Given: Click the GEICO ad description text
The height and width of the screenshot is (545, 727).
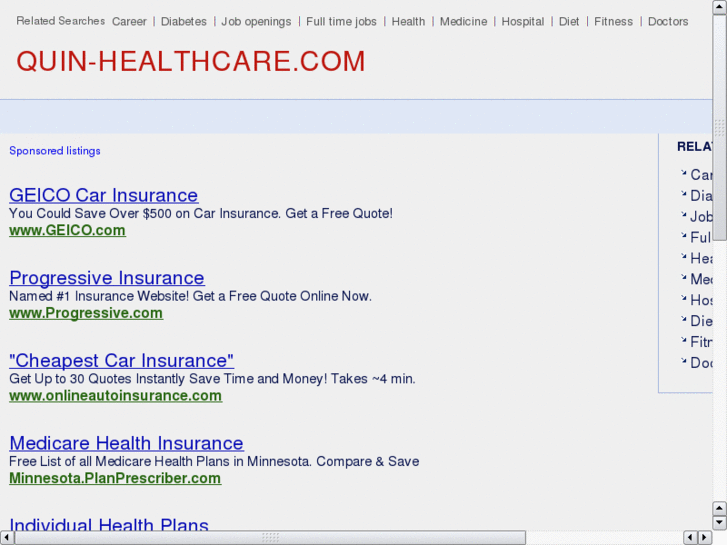Looking at the screenshot, I should coord(201,213).
